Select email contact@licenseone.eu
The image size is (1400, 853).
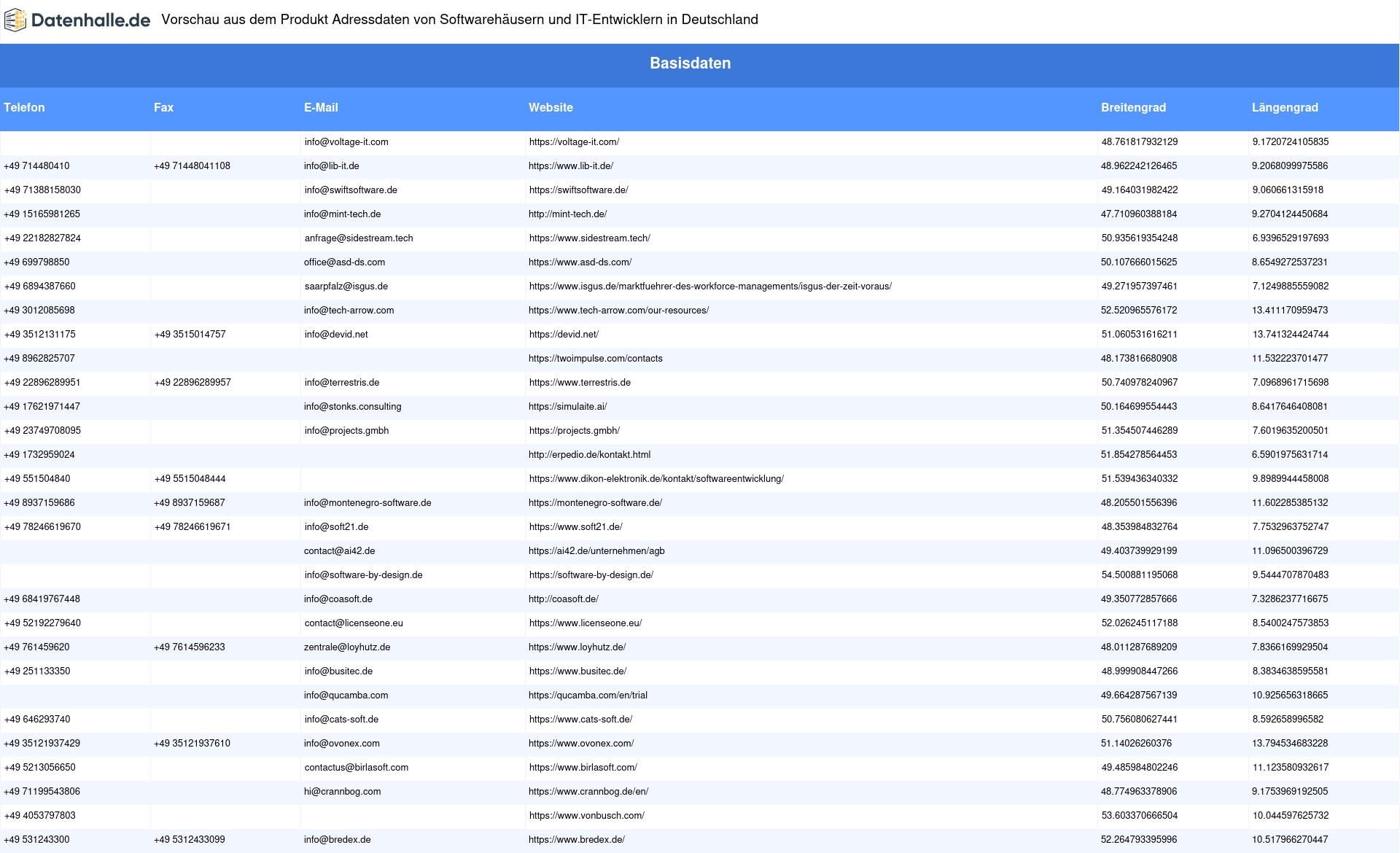[354, 623]
